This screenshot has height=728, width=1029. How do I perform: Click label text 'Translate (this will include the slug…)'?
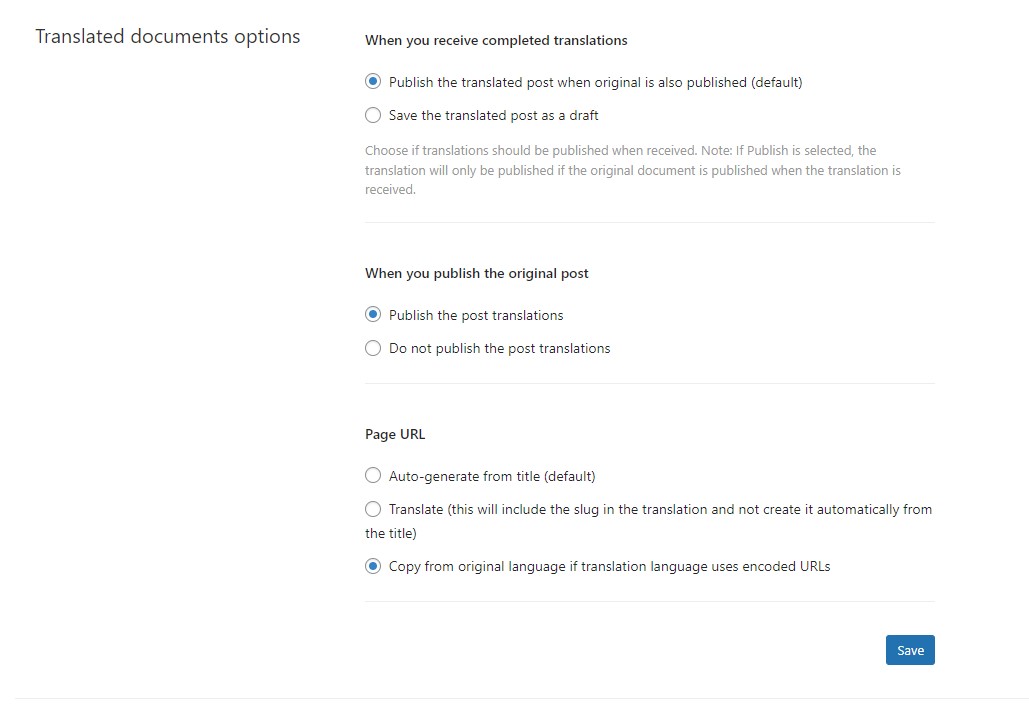click(x=648, y=521)
